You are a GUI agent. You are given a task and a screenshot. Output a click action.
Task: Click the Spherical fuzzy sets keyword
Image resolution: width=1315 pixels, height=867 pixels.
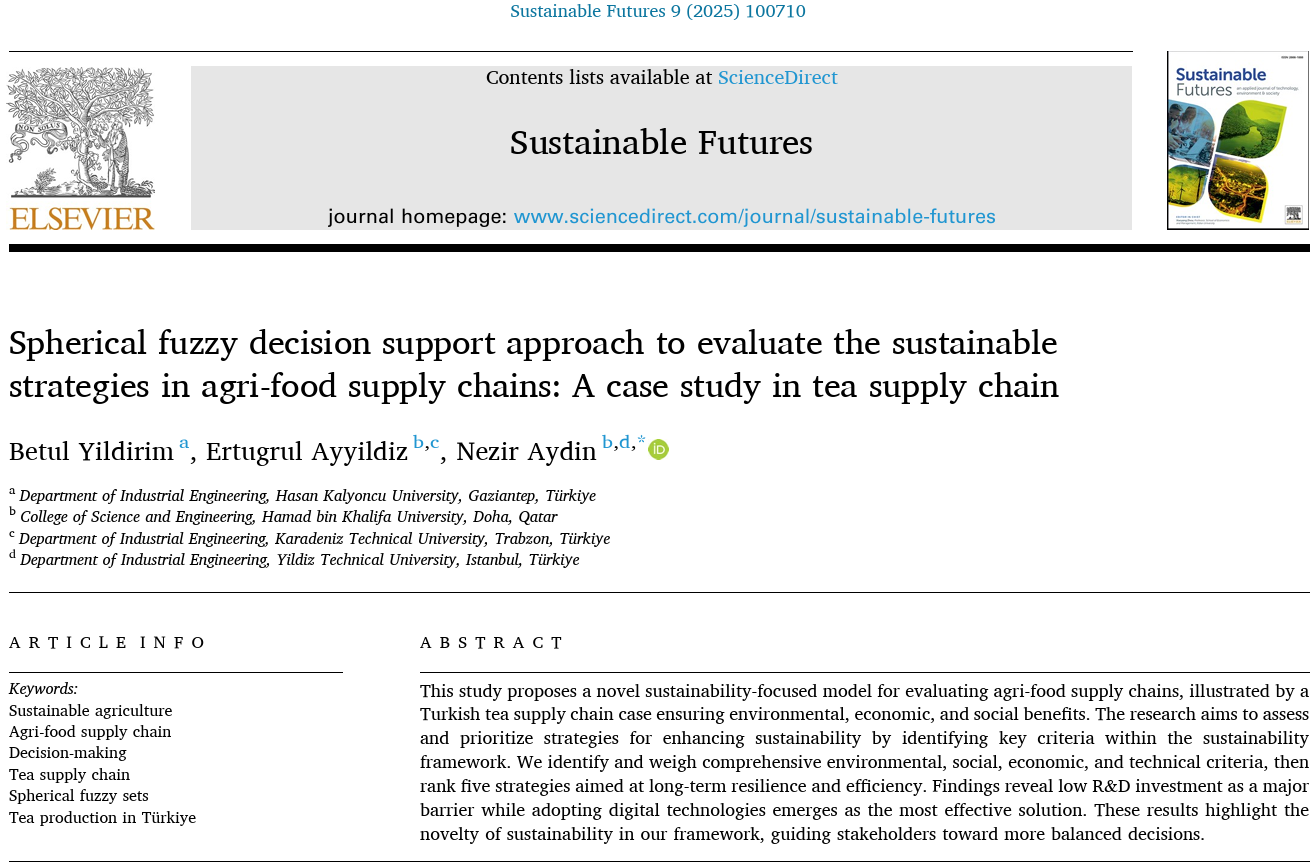click(x=79, y=796)
